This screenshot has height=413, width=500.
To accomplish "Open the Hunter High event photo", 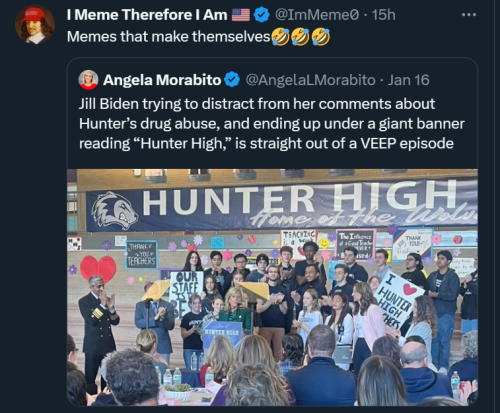I will pos(272,287).
